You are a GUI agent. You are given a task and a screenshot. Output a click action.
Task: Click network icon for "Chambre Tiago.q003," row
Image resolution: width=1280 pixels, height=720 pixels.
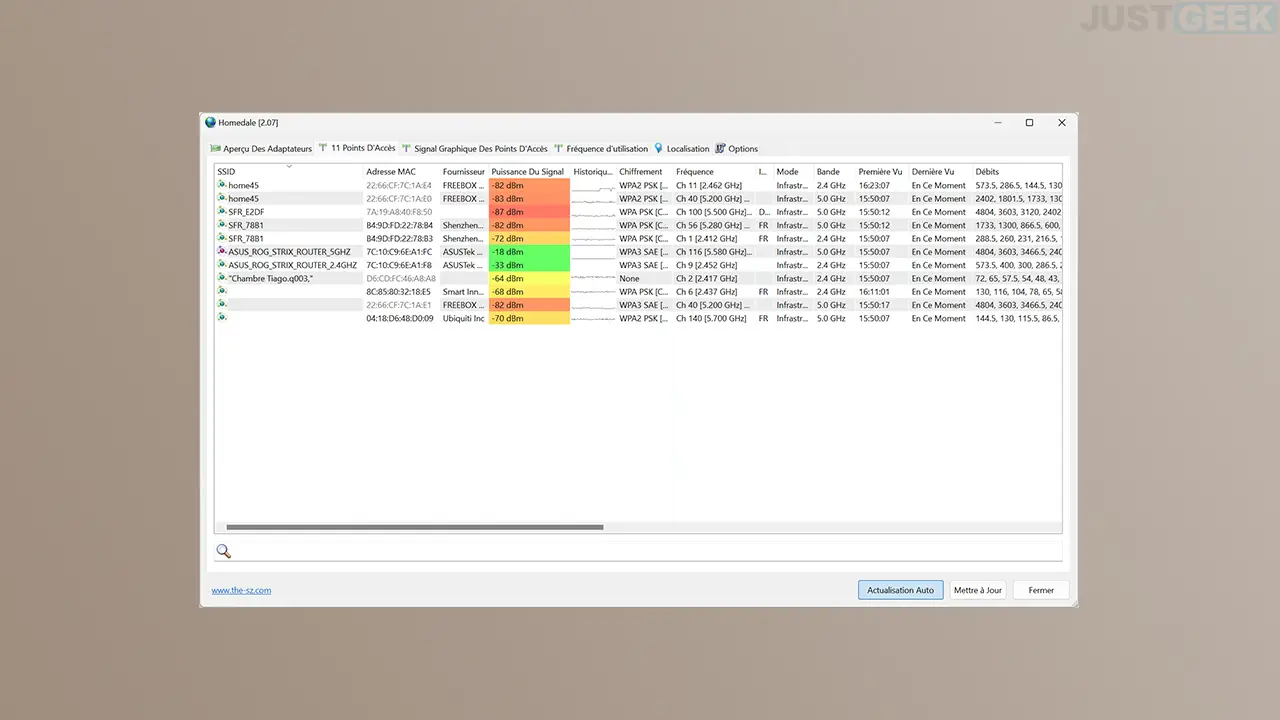coord(222,278)
